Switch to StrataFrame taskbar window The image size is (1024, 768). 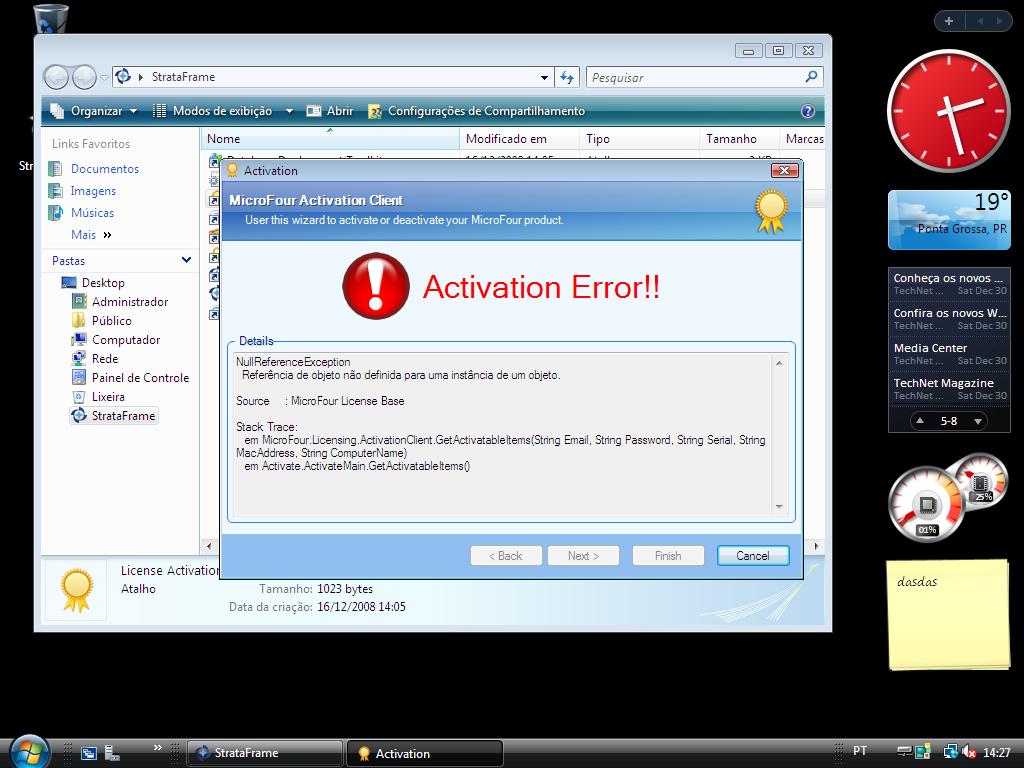coord(264,753)
